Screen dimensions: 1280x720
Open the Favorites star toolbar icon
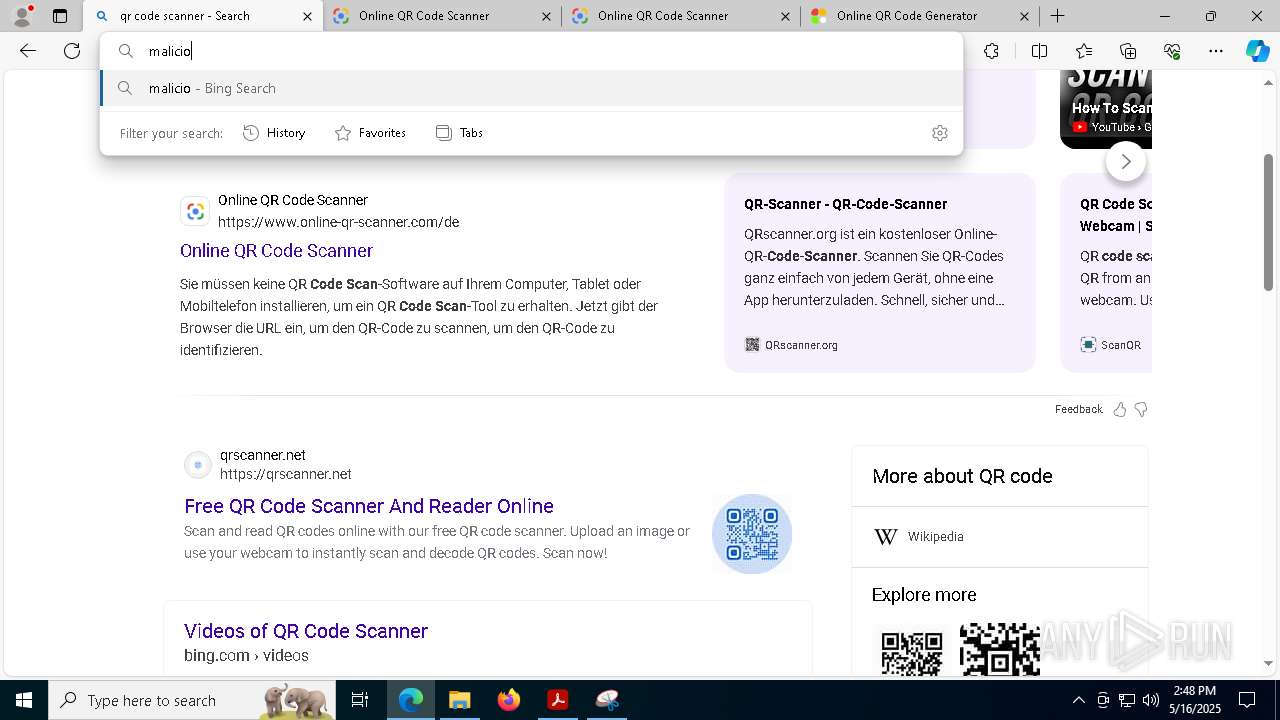click(x=1084, y=51)
